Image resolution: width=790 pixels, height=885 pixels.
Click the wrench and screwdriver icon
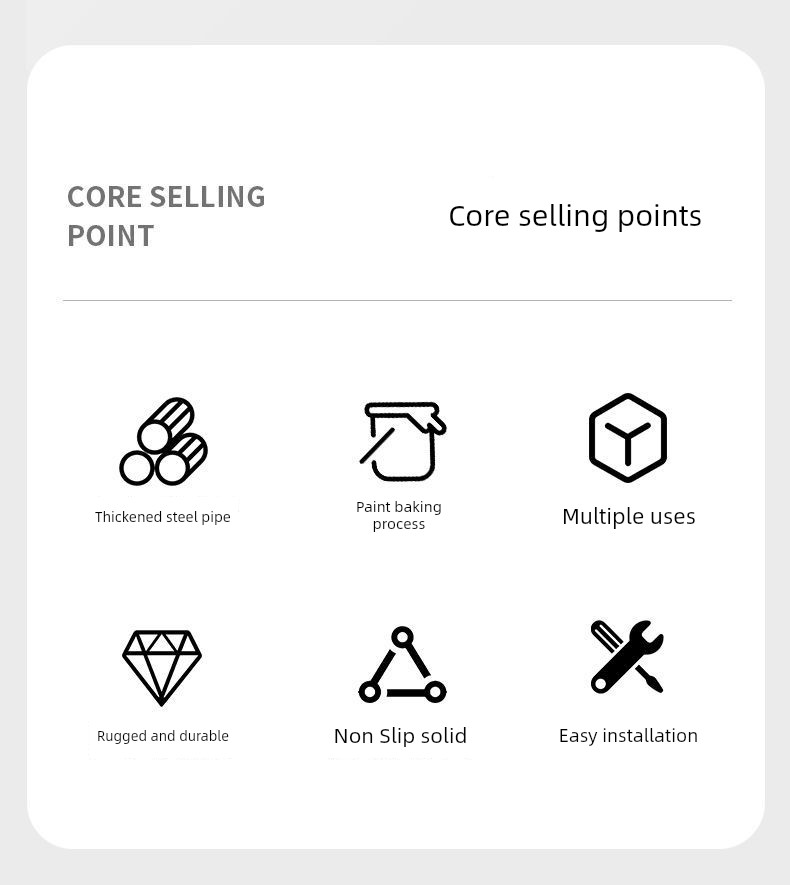(x=627, y=657)
